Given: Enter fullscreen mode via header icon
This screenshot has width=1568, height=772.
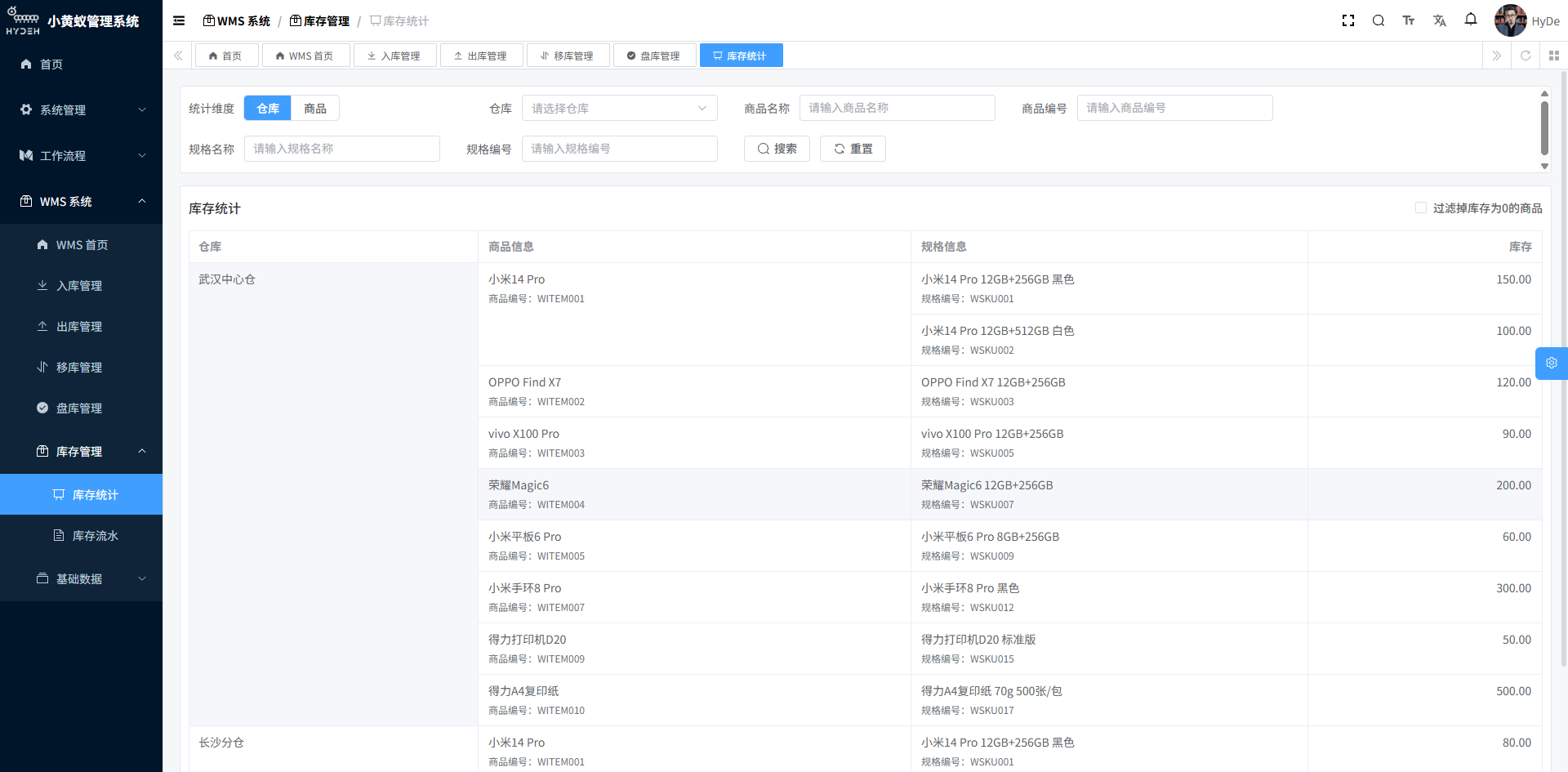Looking at the screenshot, I should tap(1348, 20).
